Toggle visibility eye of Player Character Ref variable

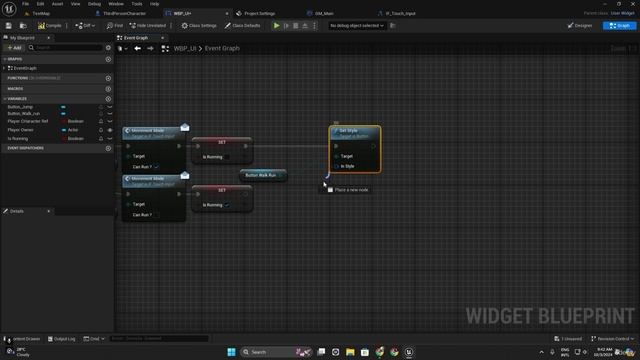tap(110, 121)
